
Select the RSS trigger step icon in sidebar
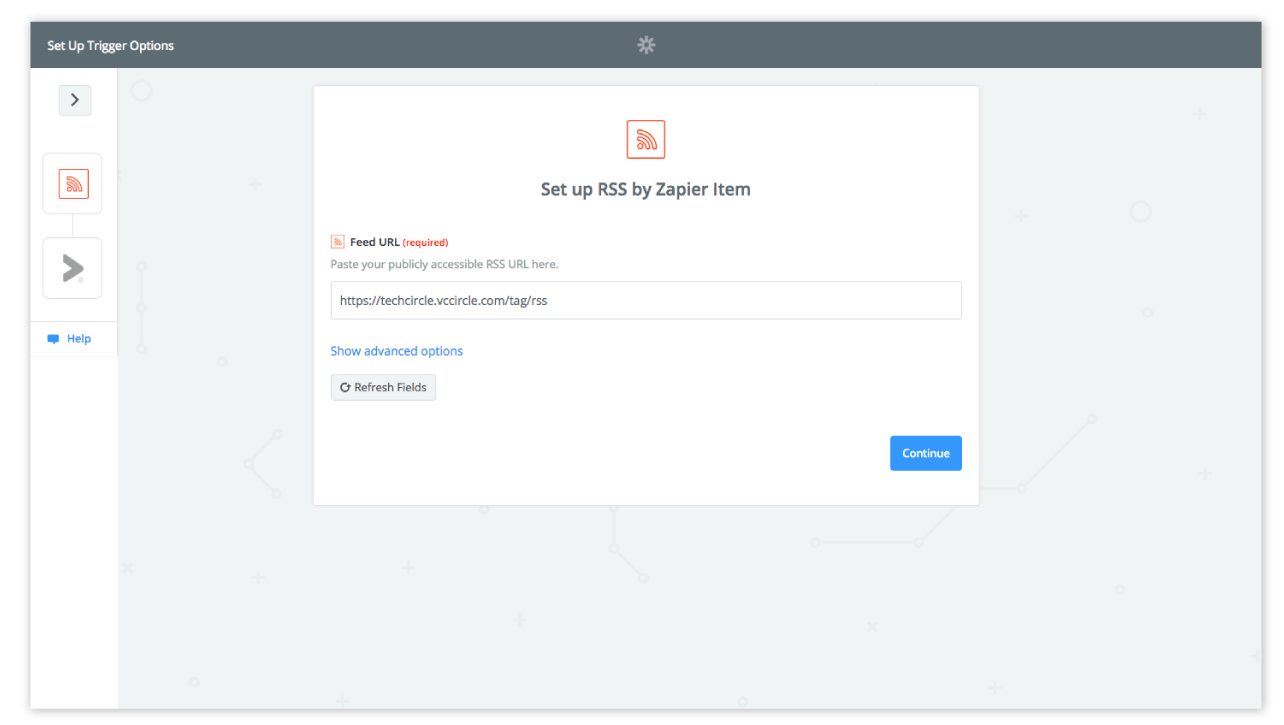(73, 184)
